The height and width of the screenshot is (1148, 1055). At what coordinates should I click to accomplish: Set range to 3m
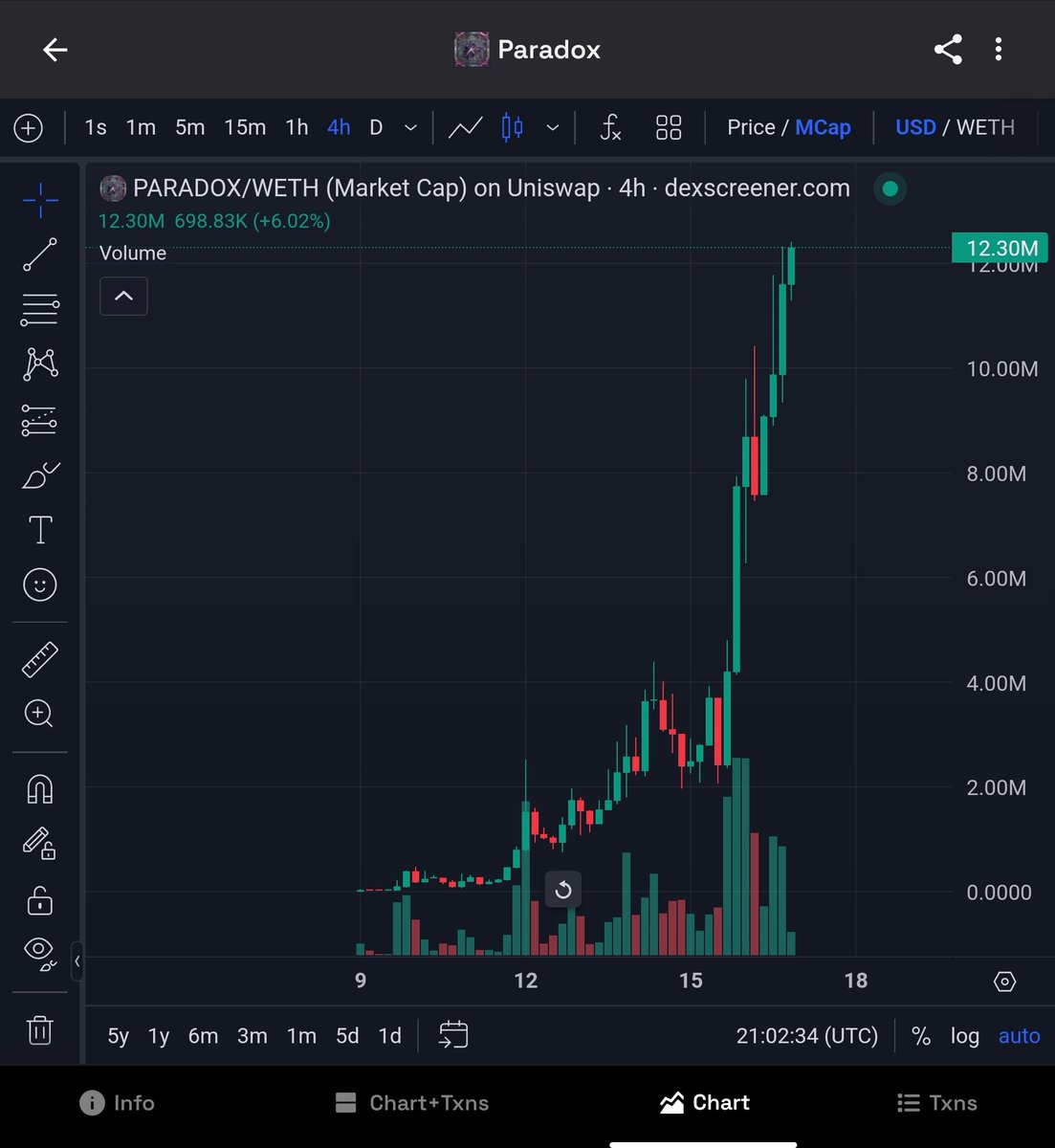coord(253,1036)
